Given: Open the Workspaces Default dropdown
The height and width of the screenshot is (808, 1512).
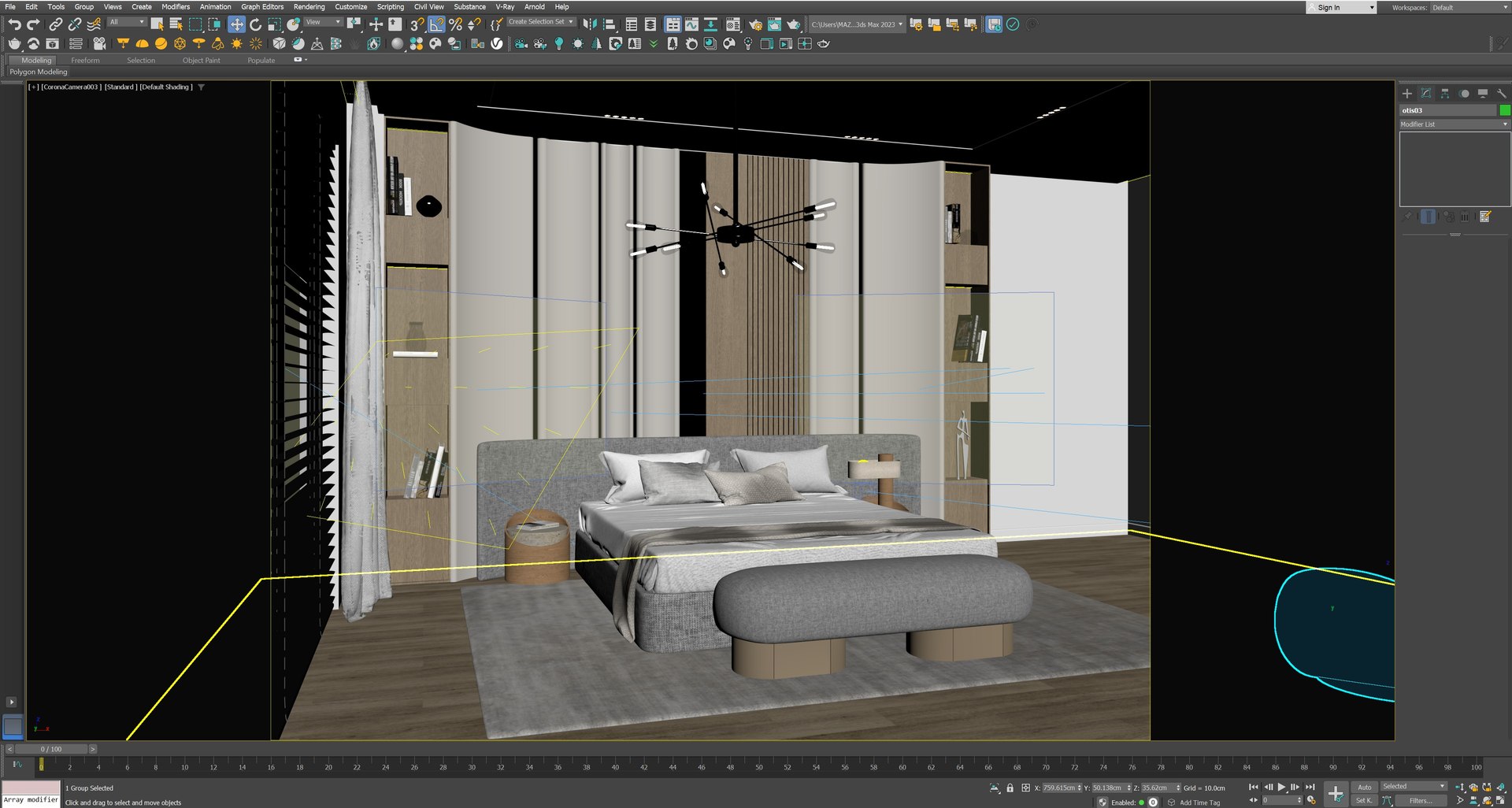Looking at the screenshot, I should click(1469, 7).
